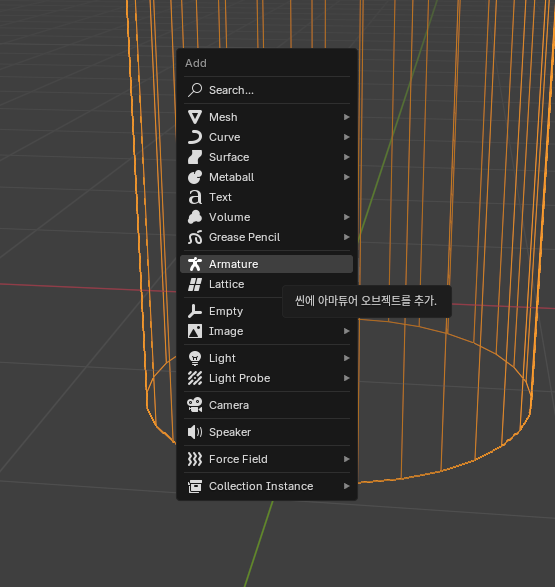Click the Surface icon

tap(195, 157)
